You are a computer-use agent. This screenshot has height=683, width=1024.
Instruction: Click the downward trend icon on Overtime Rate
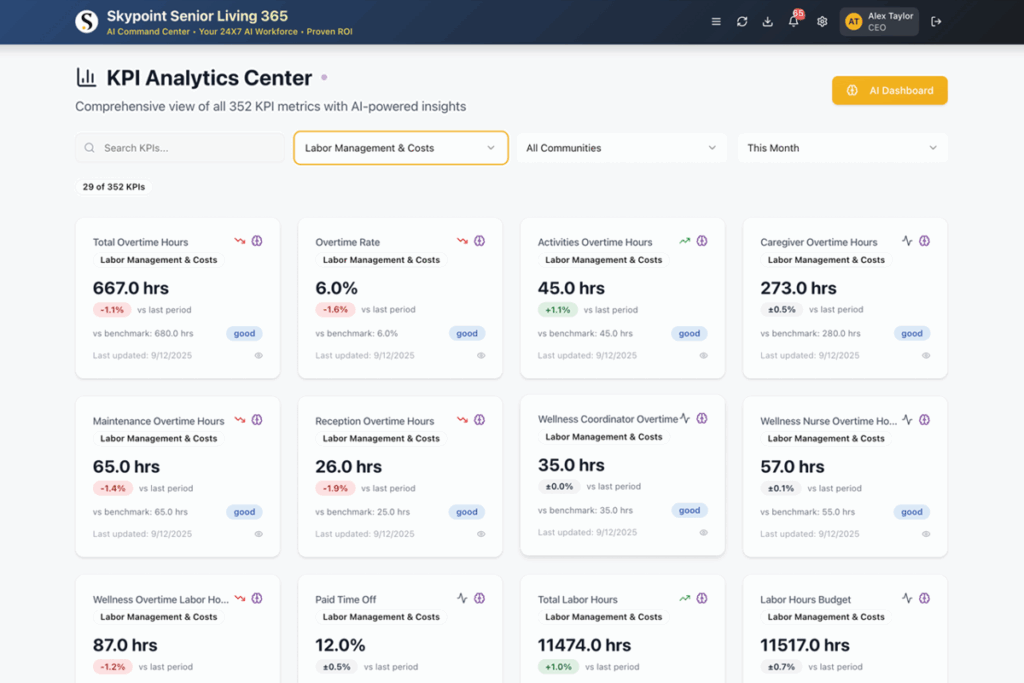[x=462, y=241]
